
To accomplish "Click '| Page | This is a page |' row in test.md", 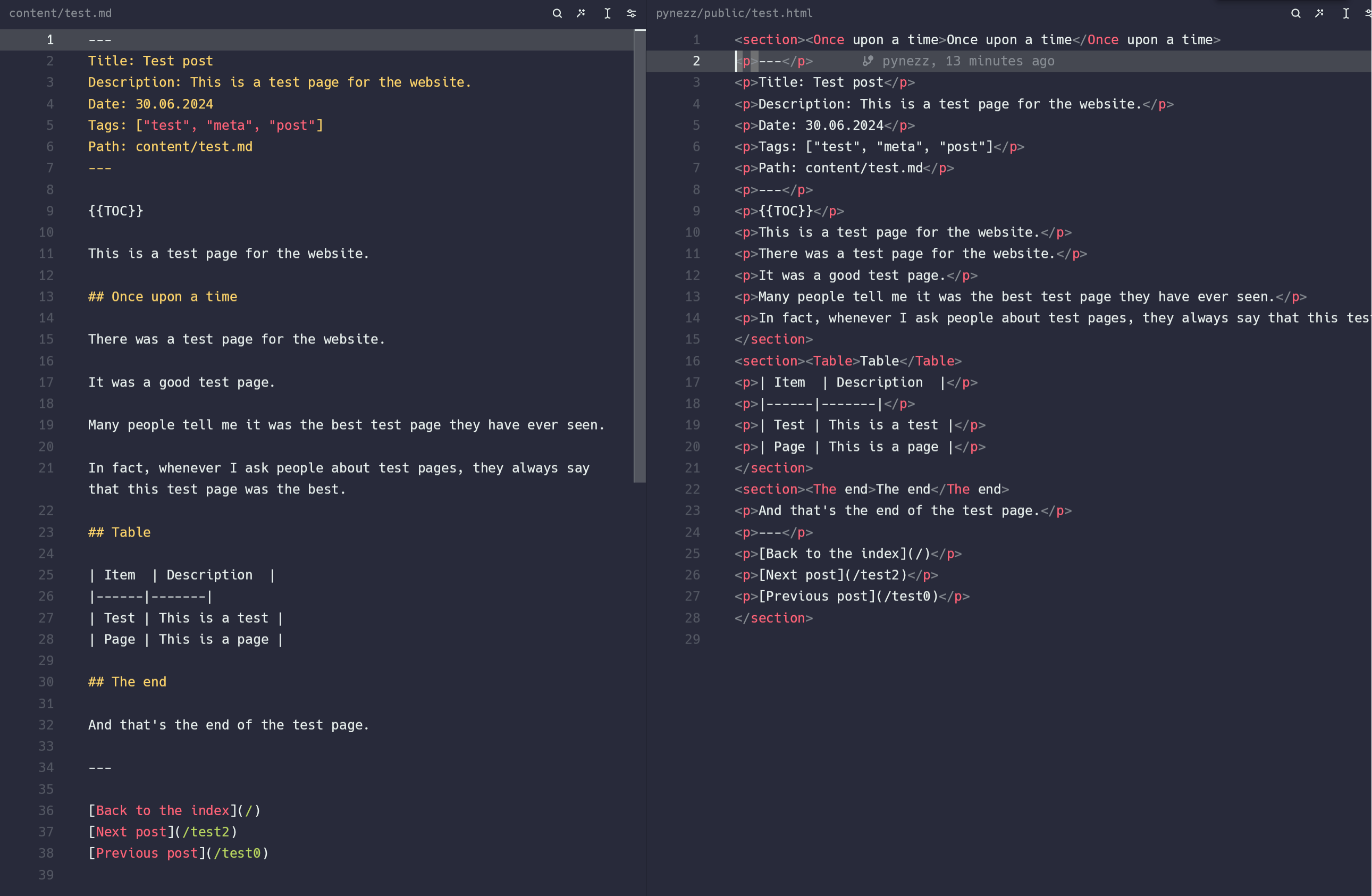I will (x=186, y=639).
